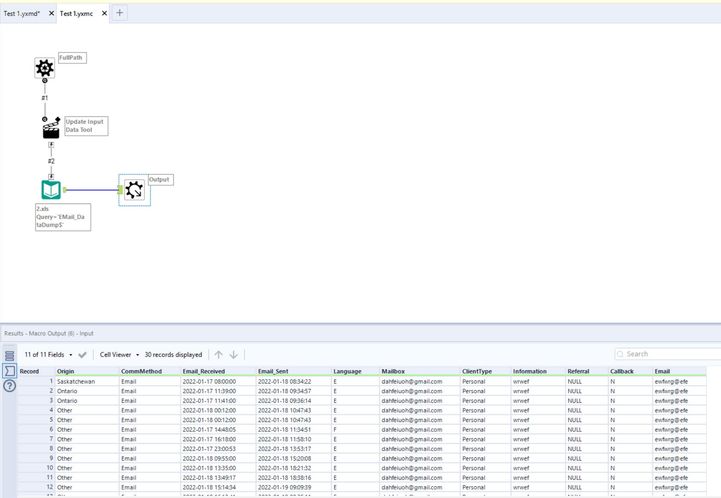Click the Input Data tool output anchor
This screenshot has height=498, width=721.
pyautogui.click(x=65, y=189)
